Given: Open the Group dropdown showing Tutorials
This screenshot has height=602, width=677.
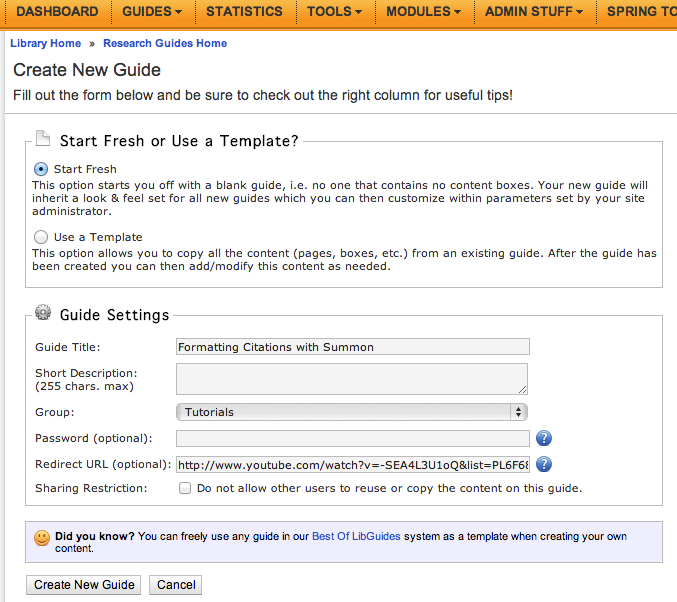Looking at the screenshot, I should point(351,411).
